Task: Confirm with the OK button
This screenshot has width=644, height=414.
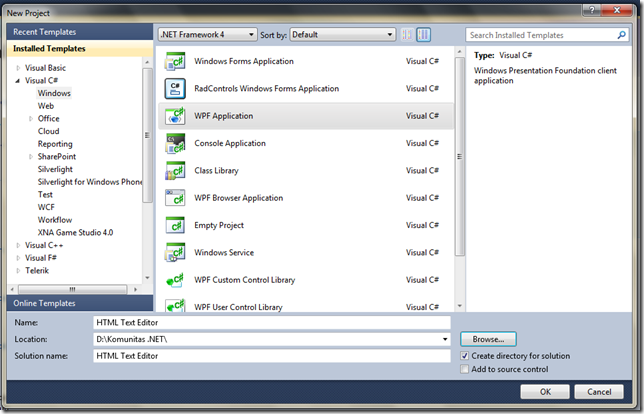Action: pyautogui.click(x=545, y=392)
